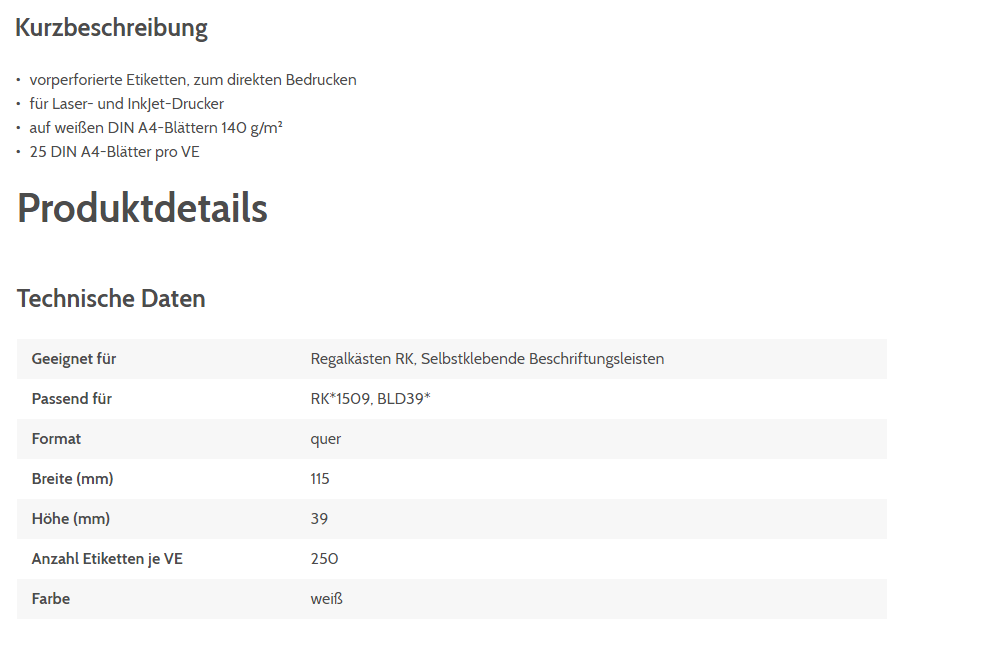The height and width of the screenshot is (650, 981).
Task: Select the 'für Laser- und InkJet-Drucker' line
Action: pos(126,104)
